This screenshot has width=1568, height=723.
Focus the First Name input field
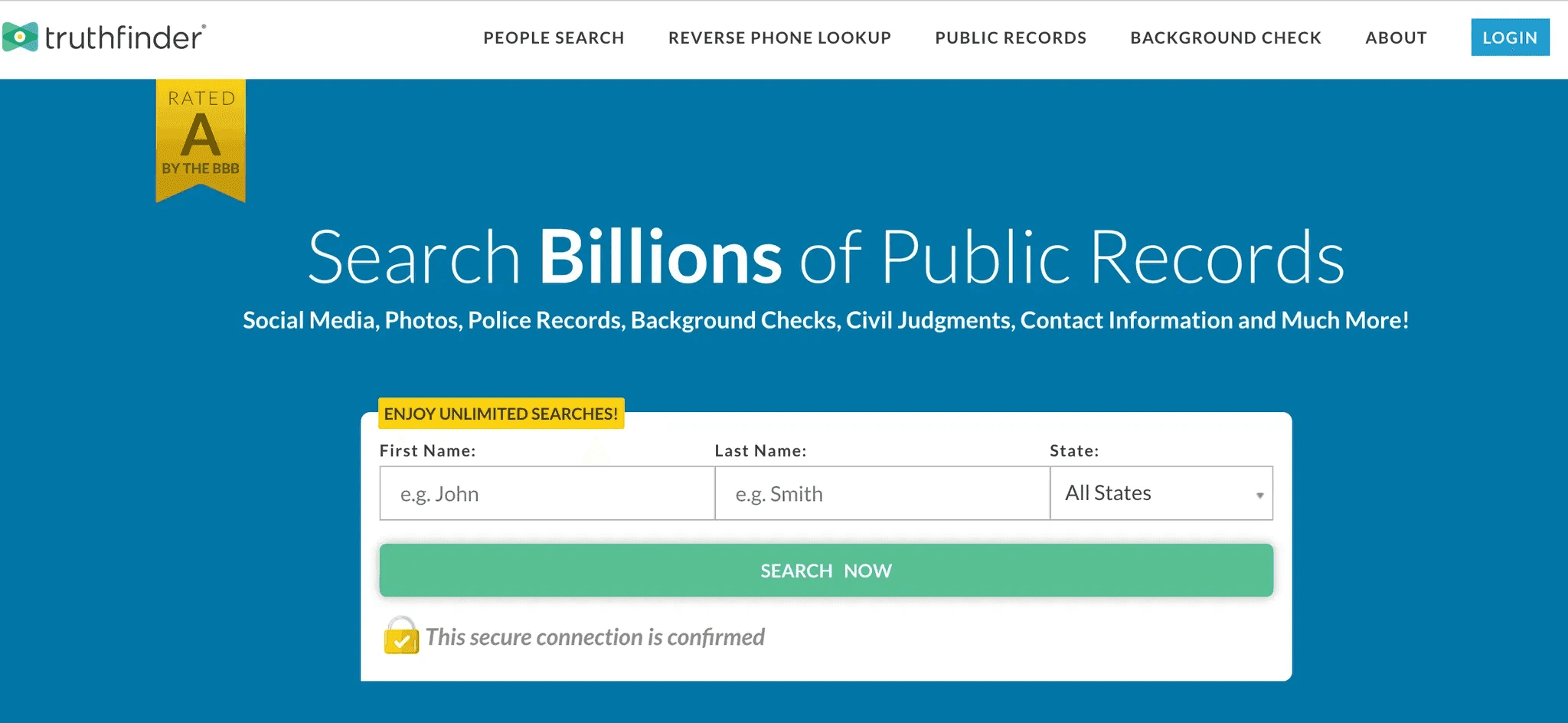tap(547, 493)
